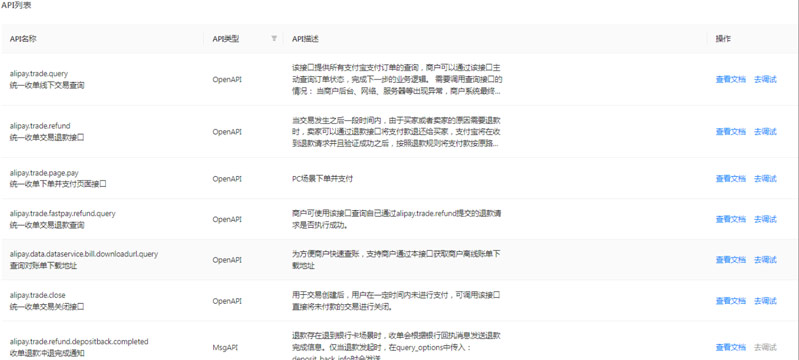
Task: Open 查看文档 for alipay.trade.query
Action: [730, 80]
